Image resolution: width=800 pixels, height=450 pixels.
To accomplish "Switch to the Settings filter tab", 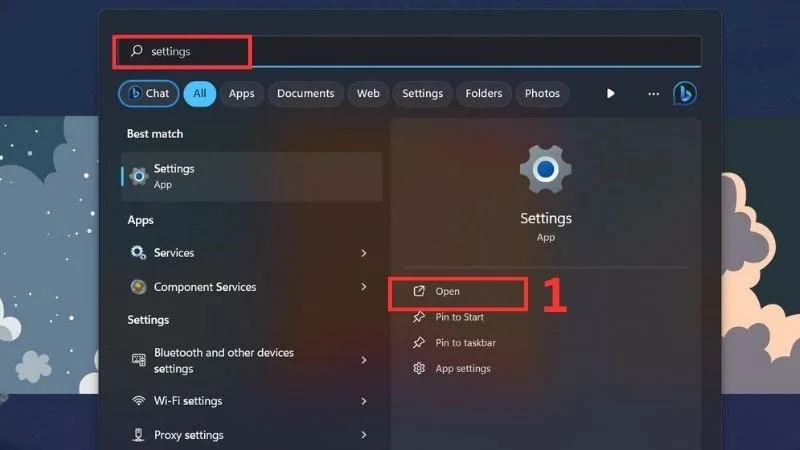I will coord(422,93).
